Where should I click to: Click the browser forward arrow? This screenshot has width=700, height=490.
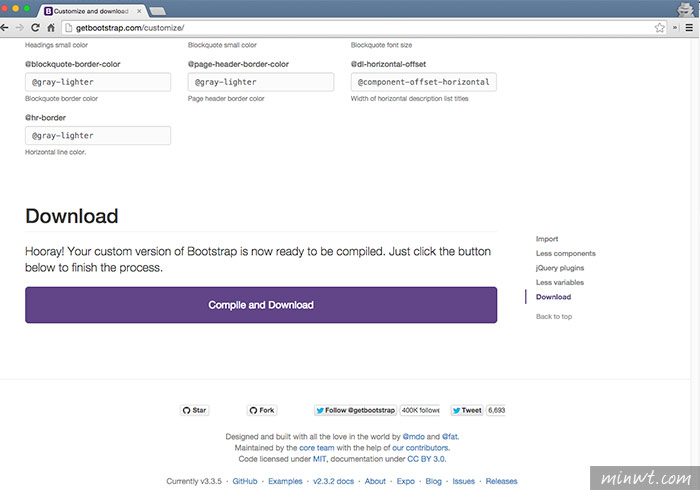20,28
